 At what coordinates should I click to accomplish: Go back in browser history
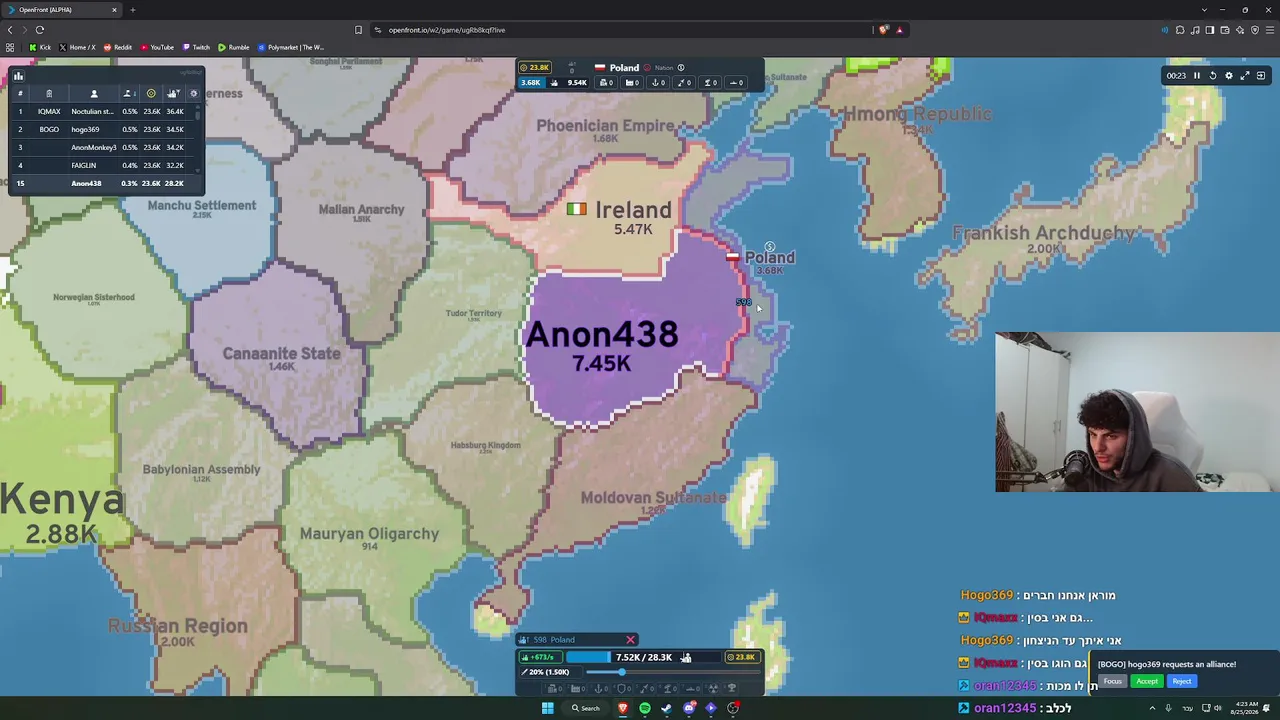point(10,30)
